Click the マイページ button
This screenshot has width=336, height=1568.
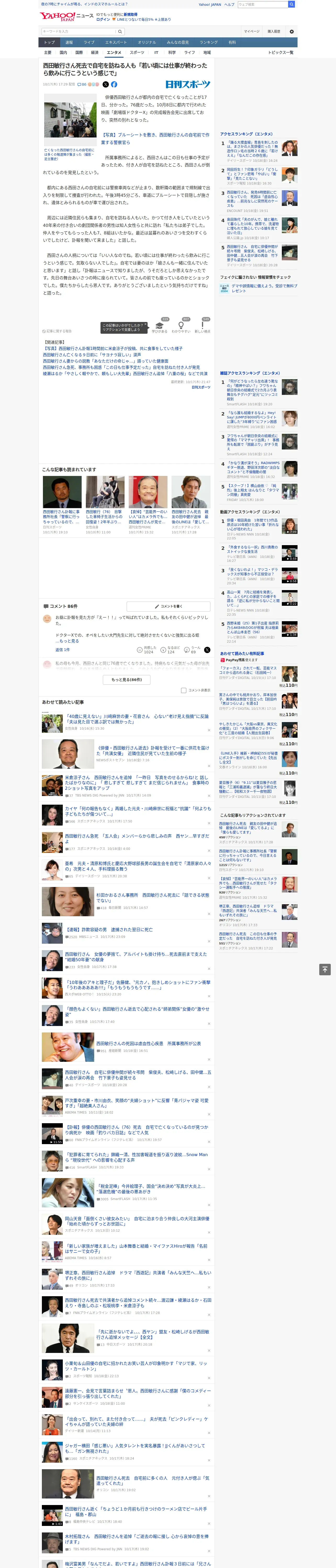point(252,32)
